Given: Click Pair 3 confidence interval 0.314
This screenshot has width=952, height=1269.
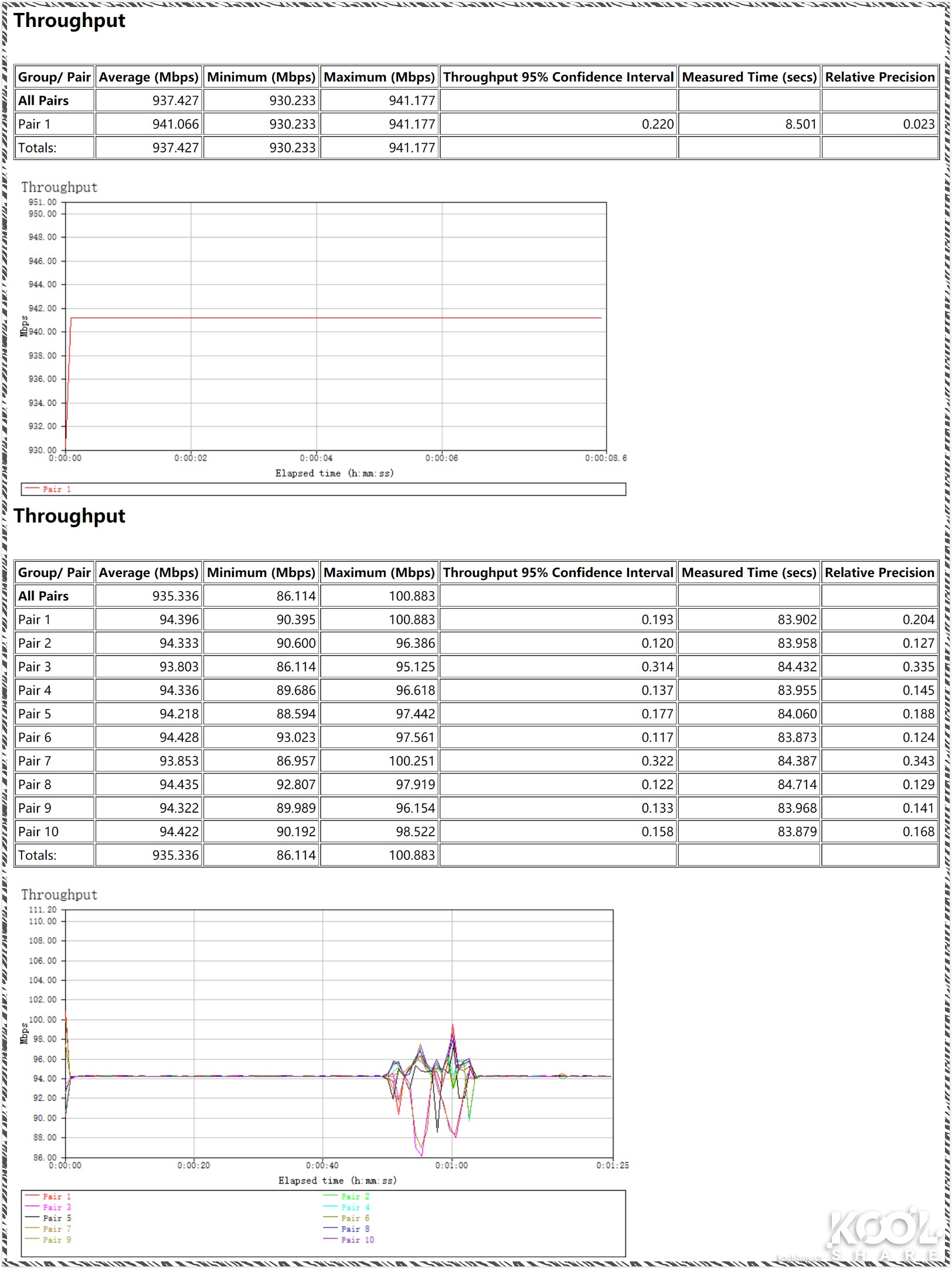Looking at the screenshot, I should point(657,667).
